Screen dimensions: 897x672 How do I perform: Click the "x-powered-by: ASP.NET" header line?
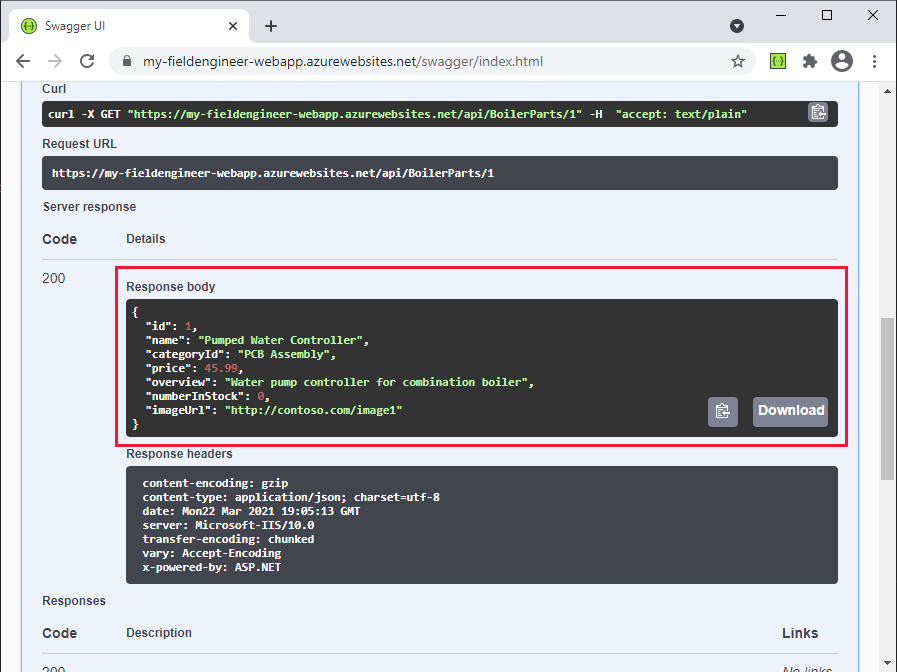coord(212,567)
